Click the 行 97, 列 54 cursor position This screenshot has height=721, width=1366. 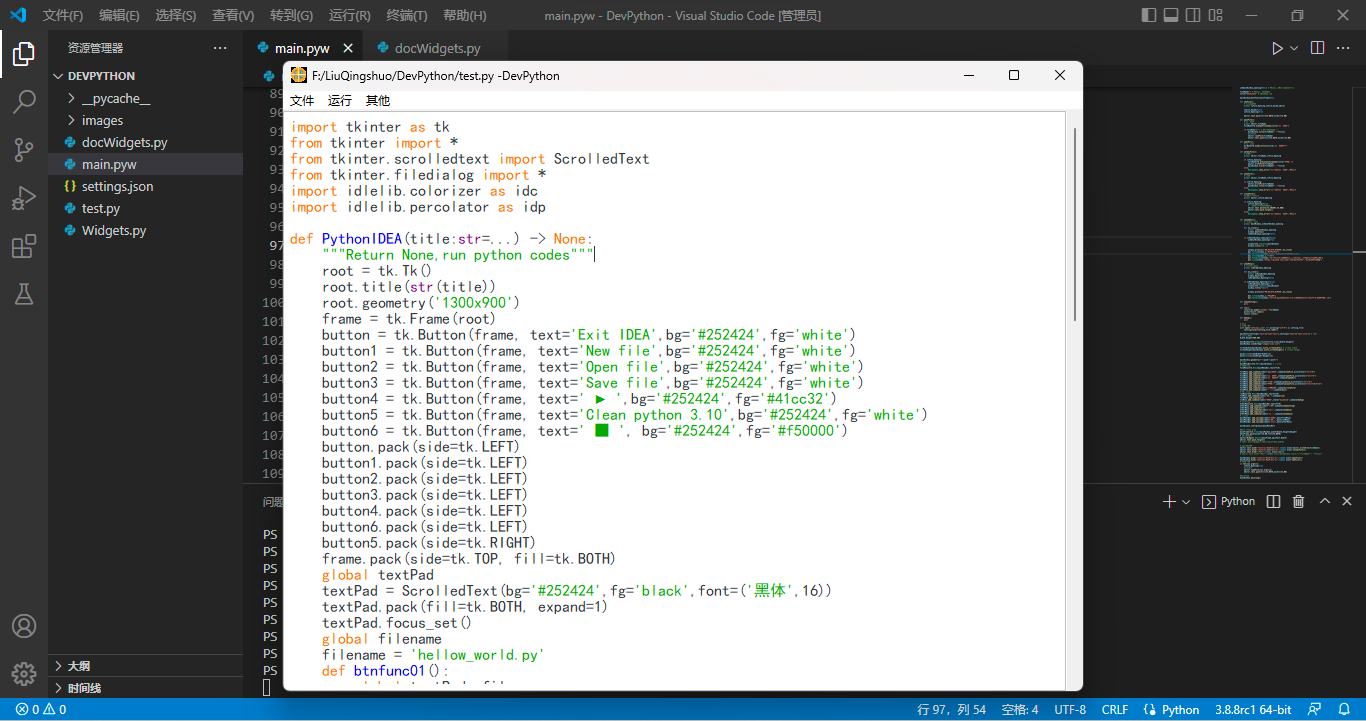tap(951, 710)
